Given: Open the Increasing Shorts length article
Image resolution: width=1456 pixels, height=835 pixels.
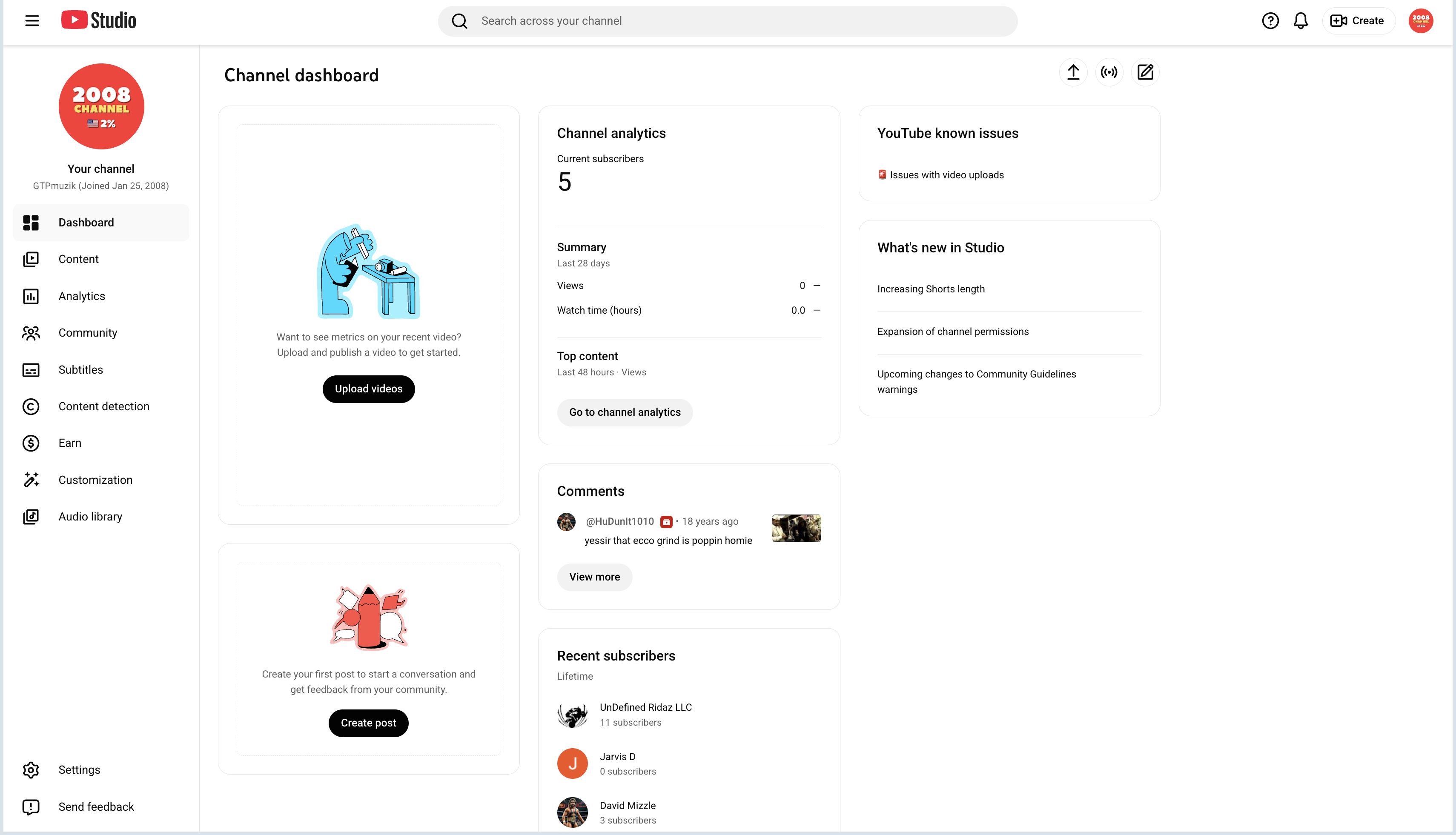Looking at the screenshot, I should (931, 289).
